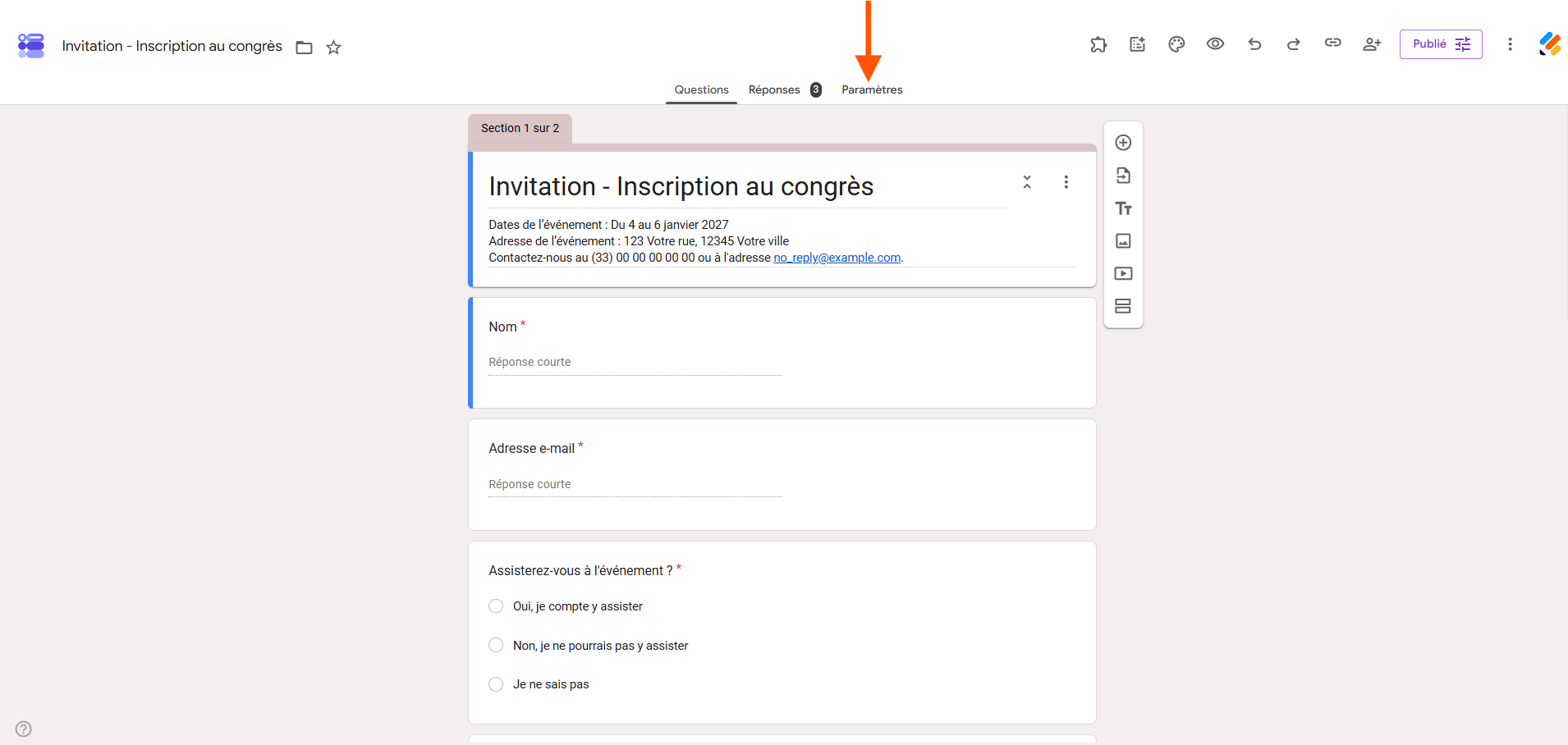Open the colorful account icon at top right
Image resolution: width=1568 pixels, height=745 pixels.
click(1550, 44)
